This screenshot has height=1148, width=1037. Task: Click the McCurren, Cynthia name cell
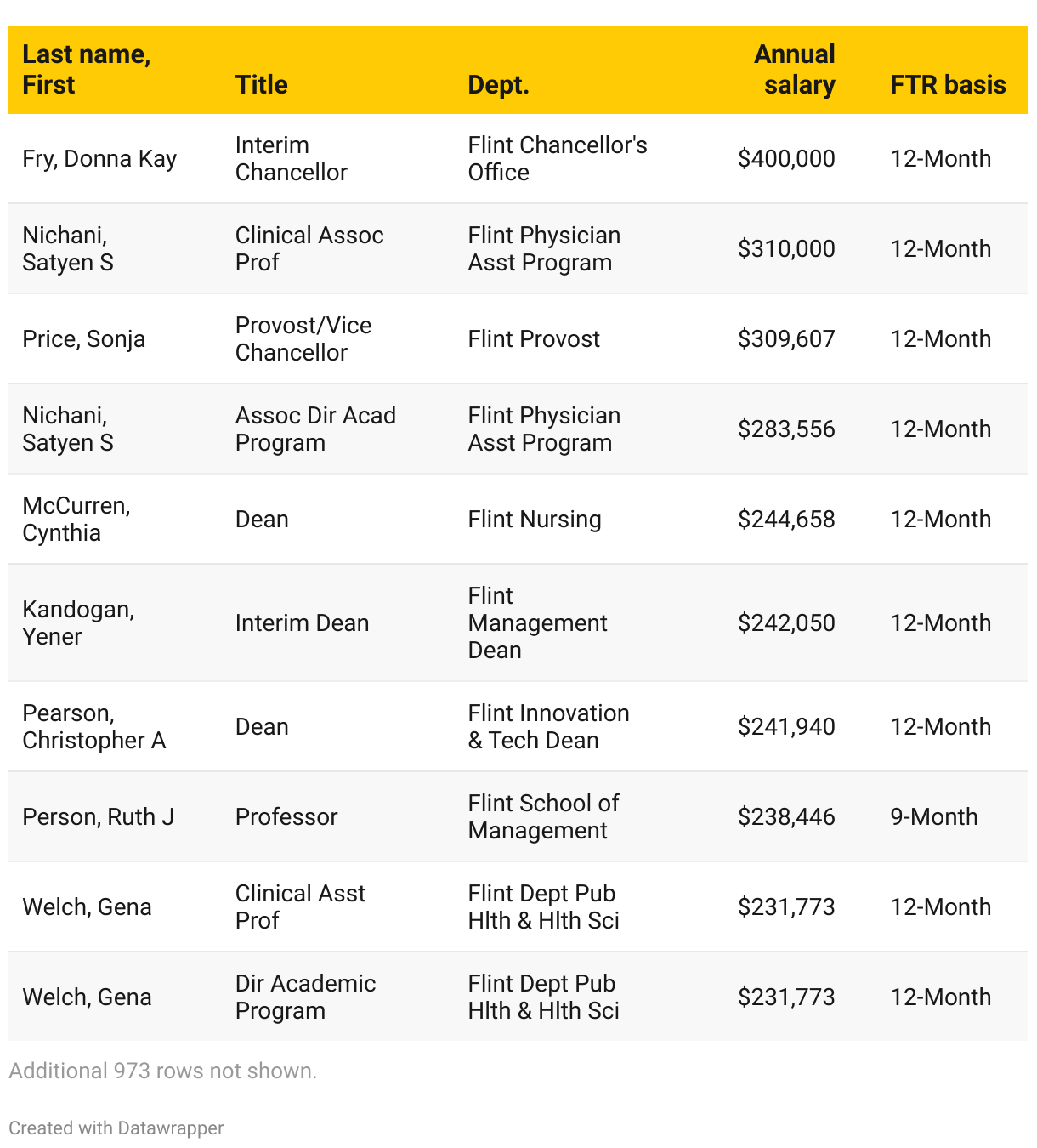click(76, 520)
